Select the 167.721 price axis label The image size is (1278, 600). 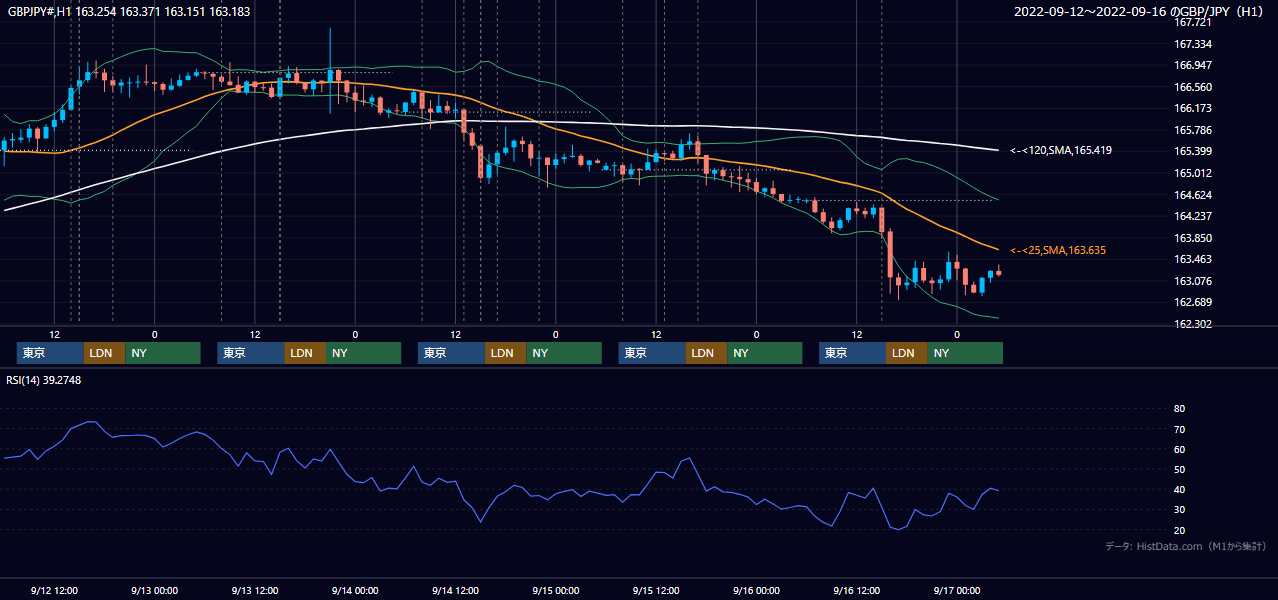[1192, 22]
